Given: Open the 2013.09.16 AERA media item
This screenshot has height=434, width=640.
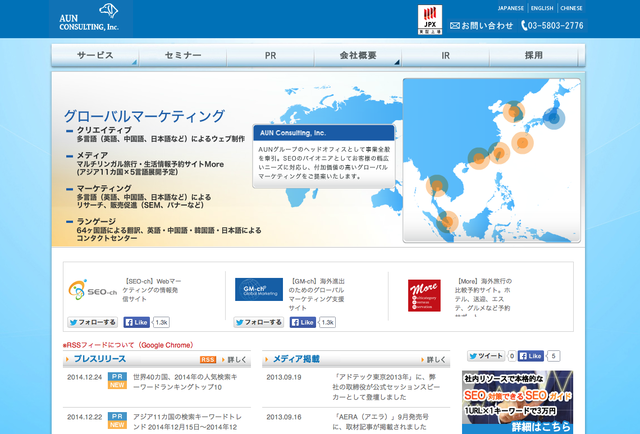Looking at the screenshot, I should click(x=381, y=422).
